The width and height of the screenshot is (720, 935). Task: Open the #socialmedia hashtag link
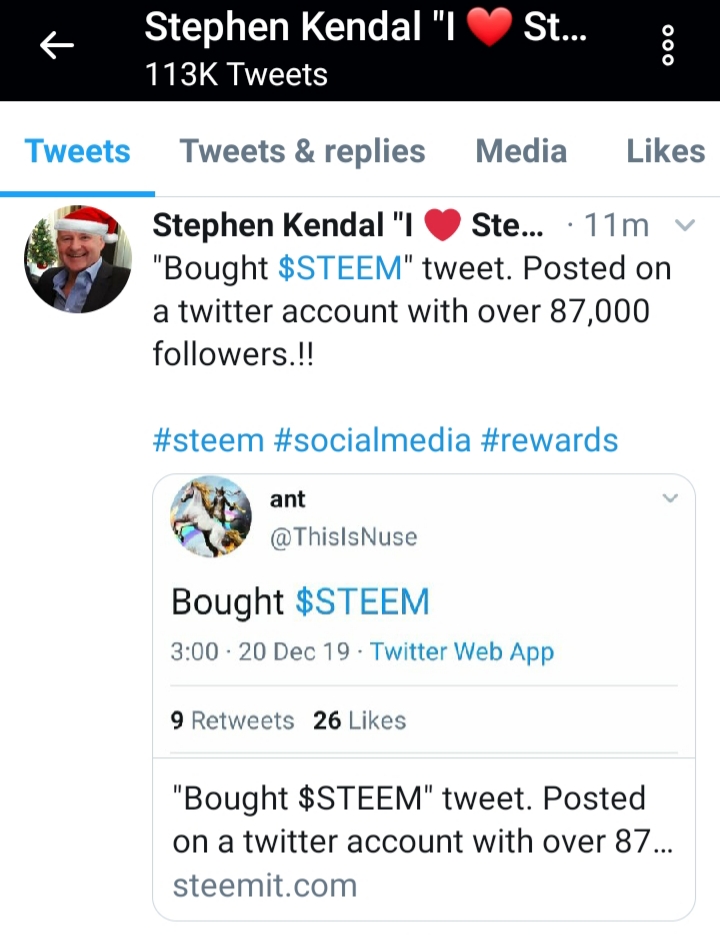[372, 440]
